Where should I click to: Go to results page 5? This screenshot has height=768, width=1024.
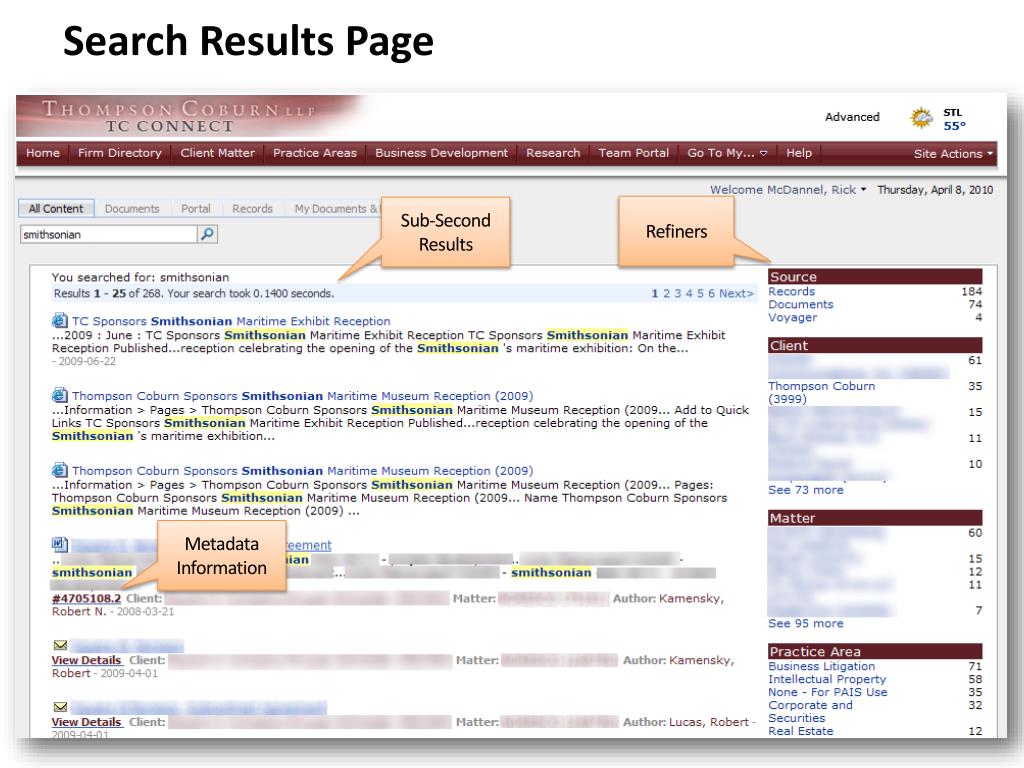point(700,293)
